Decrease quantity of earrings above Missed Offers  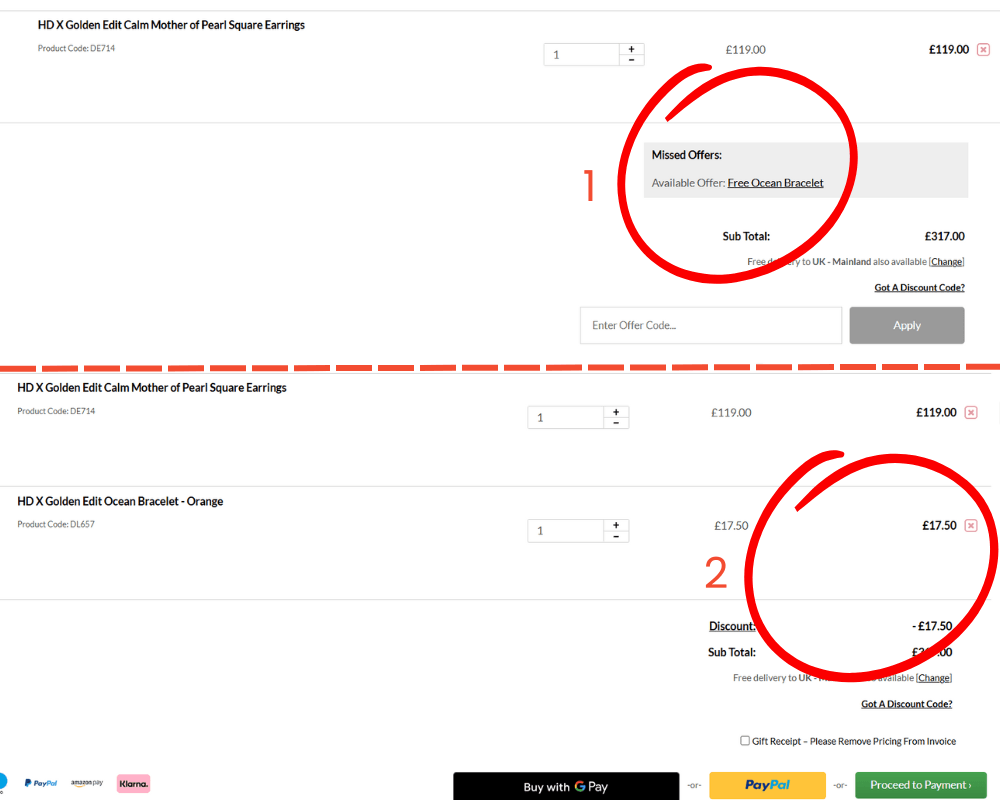[631, 60]
